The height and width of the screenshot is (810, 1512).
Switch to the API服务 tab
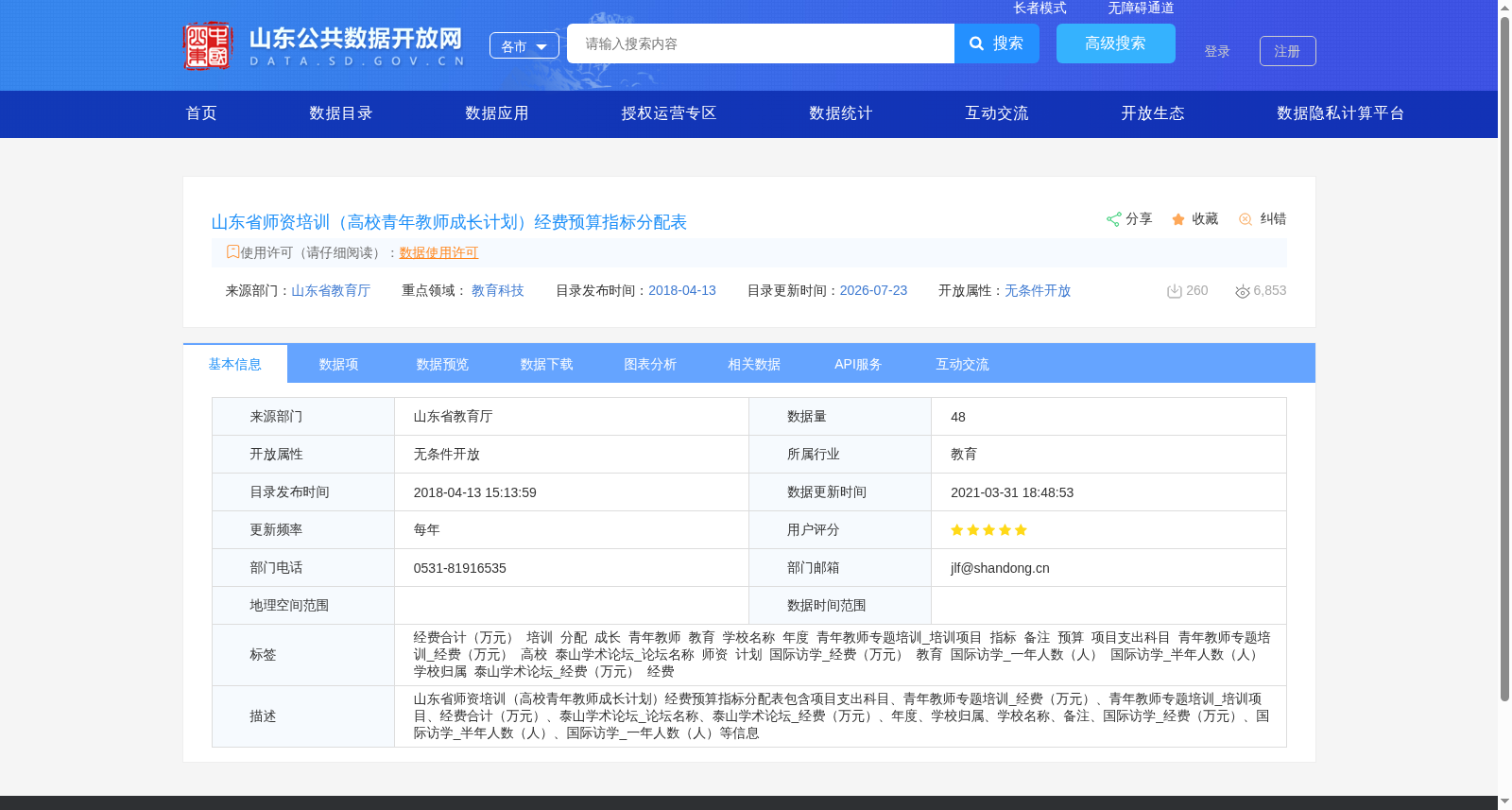click(859, 364)
